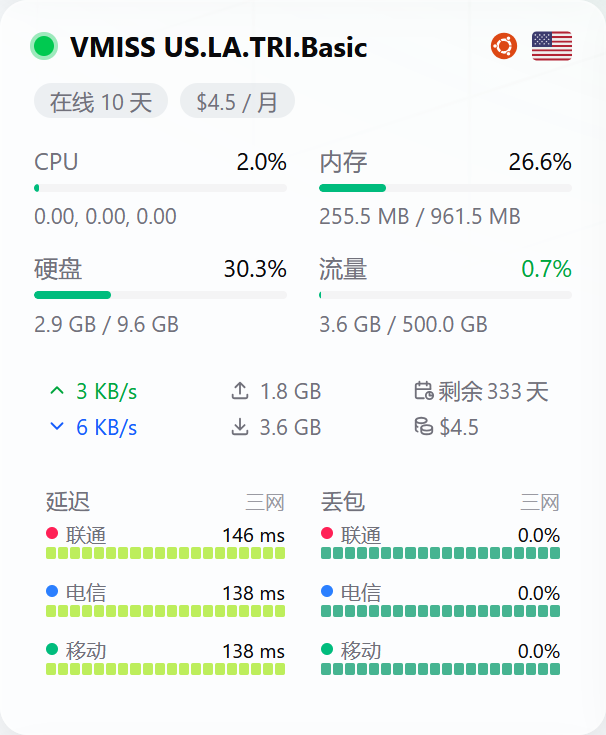This screenshot has width=606, height=735.
Task: Click the red 联通 dot under 延迟
Action: coord(52,533)
